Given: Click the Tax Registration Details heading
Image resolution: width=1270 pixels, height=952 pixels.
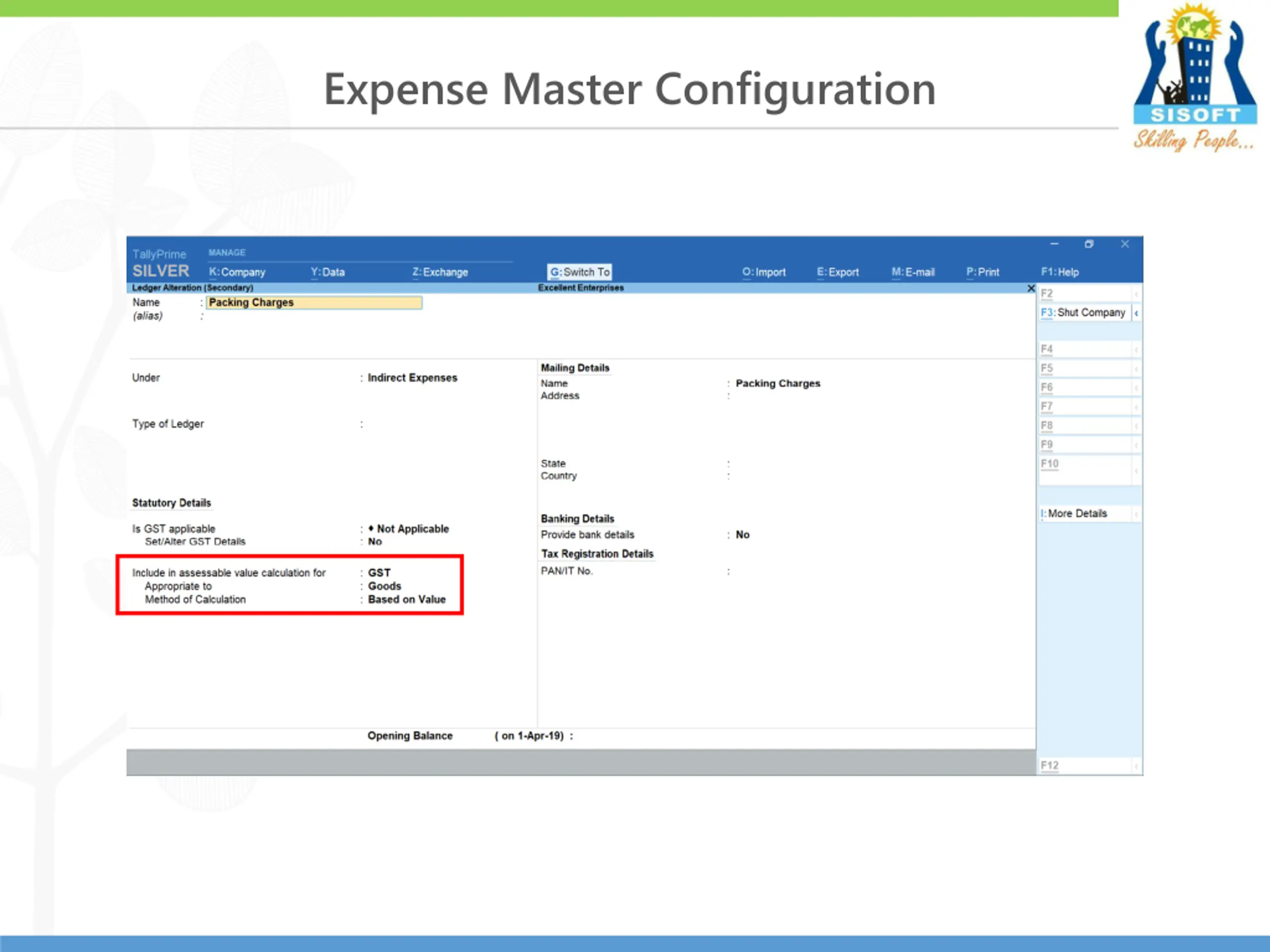Looking at the screenshot, I should point(597,554).
